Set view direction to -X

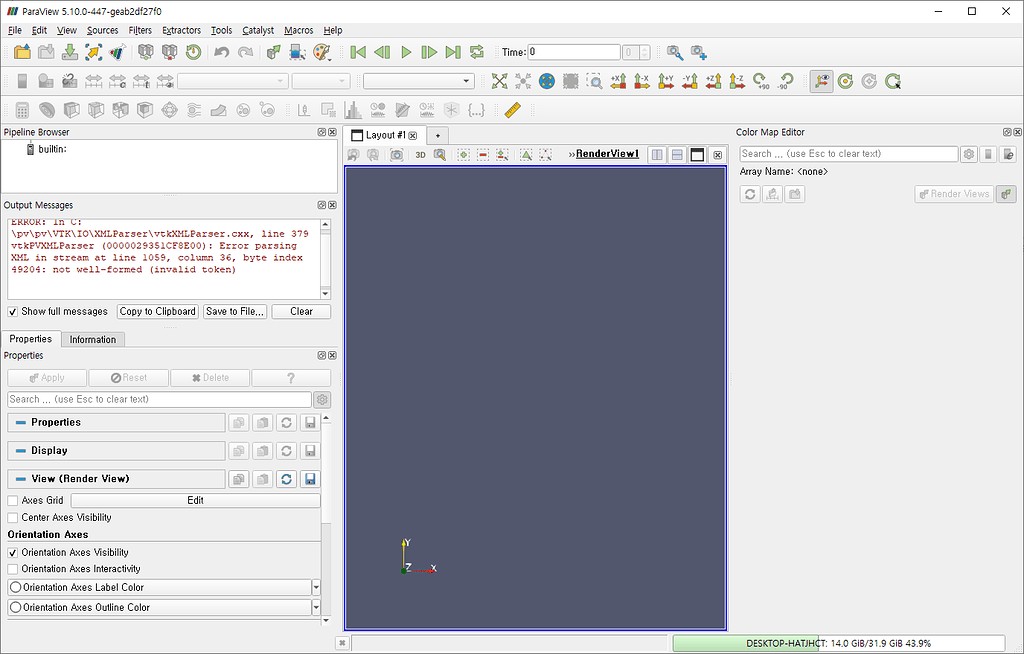click(x=642, y=81)
